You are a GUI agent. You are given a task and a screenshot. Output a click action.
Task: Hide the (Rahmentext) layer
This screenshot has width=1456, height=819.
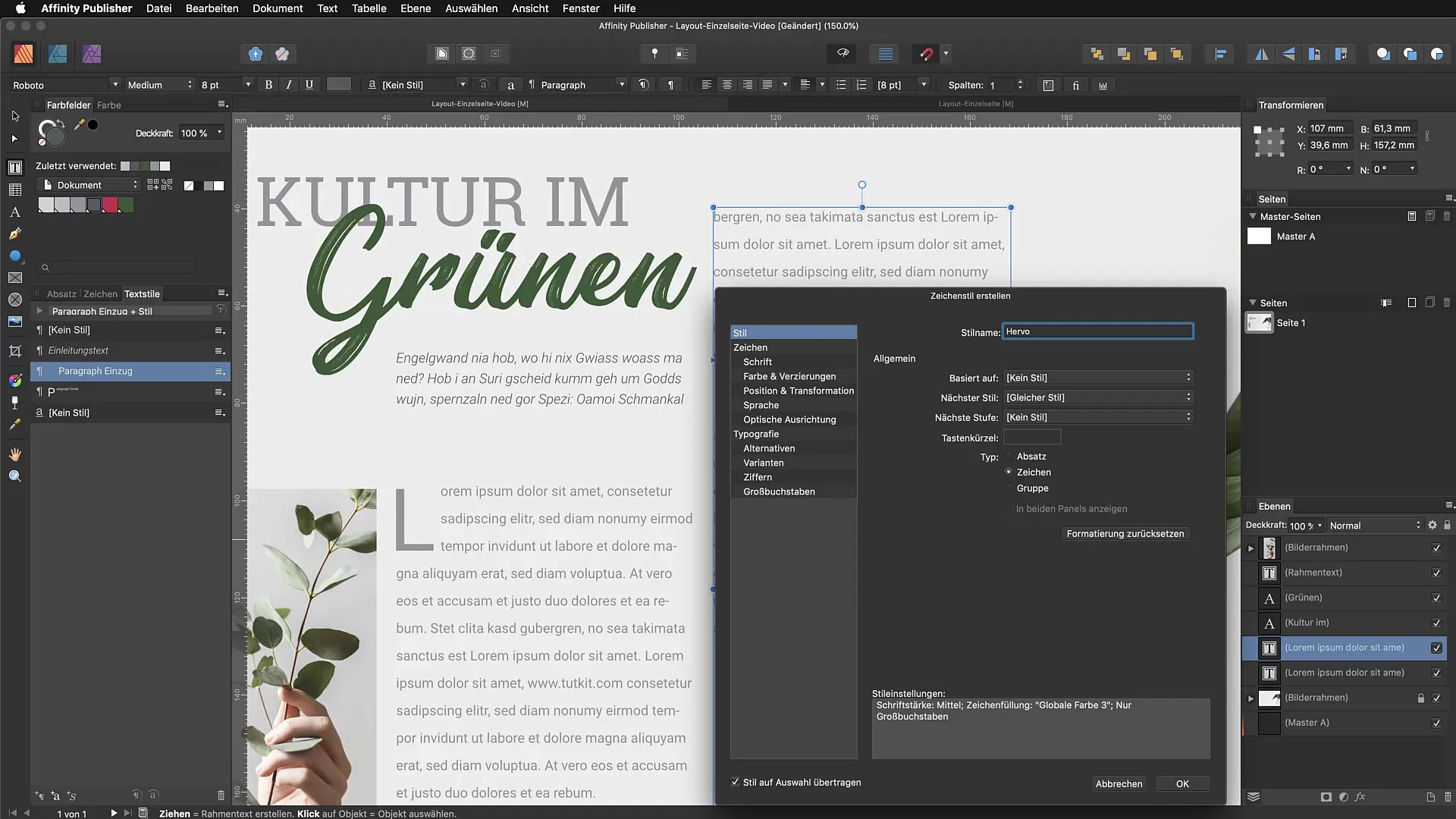point(1436,573)
